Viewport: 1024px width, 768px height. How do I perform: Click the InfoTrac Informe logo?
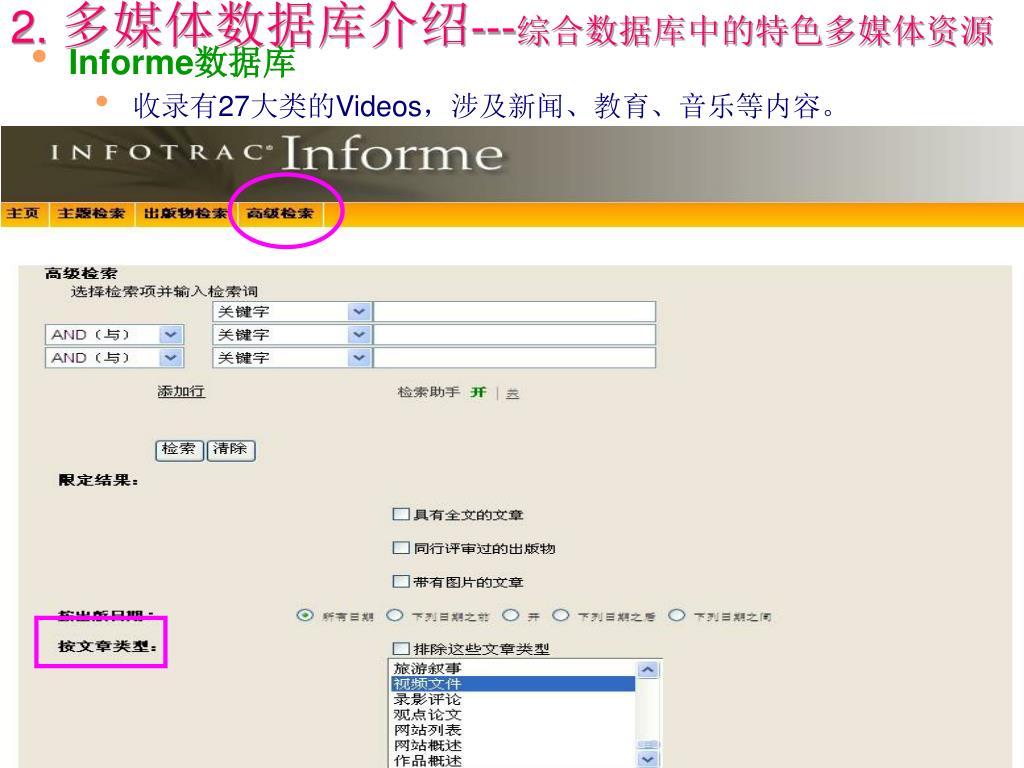[x=277, y=154]
